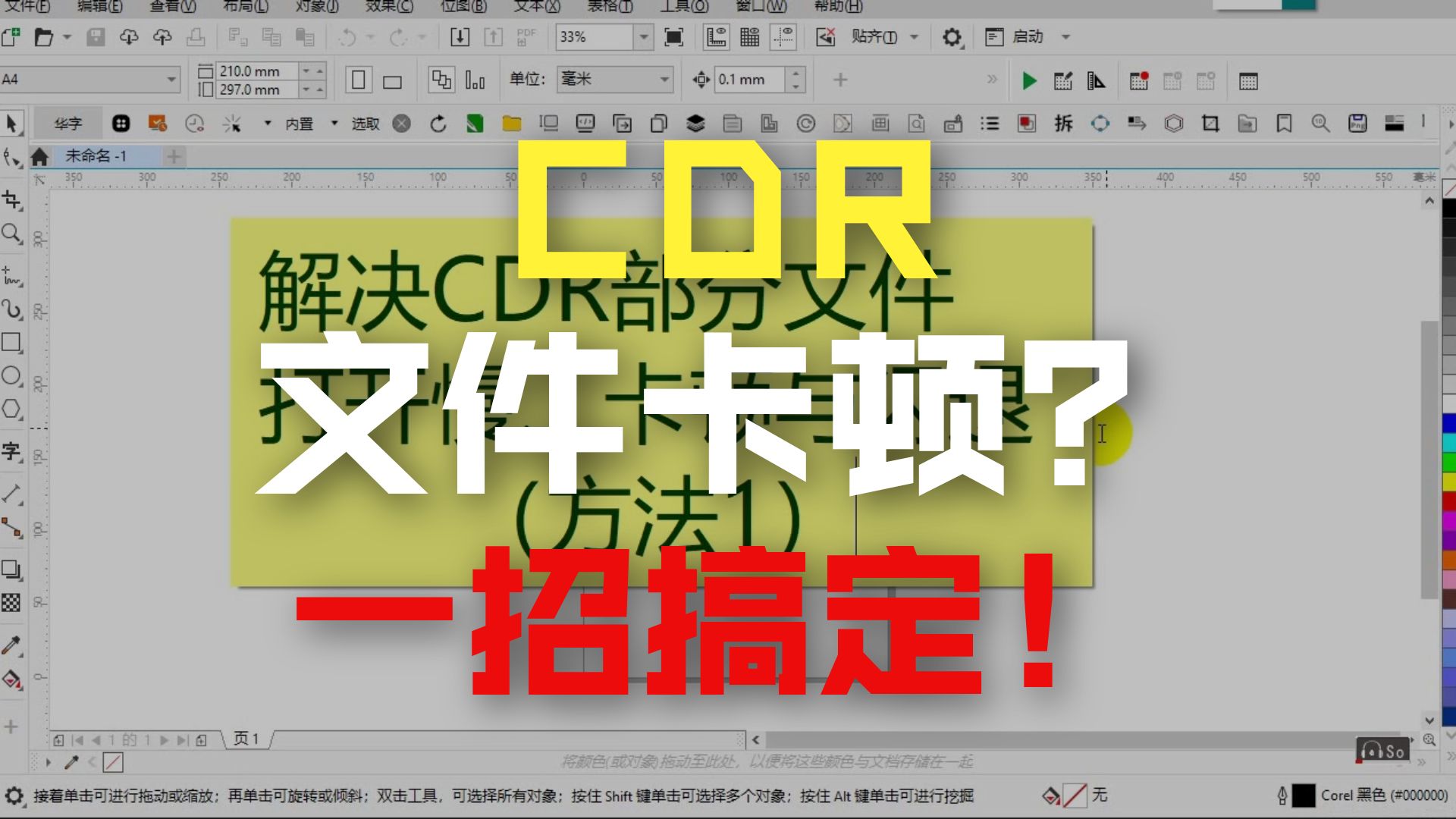Switch page to landscape orientation
1456x819 pixels.
click(391, 79)
